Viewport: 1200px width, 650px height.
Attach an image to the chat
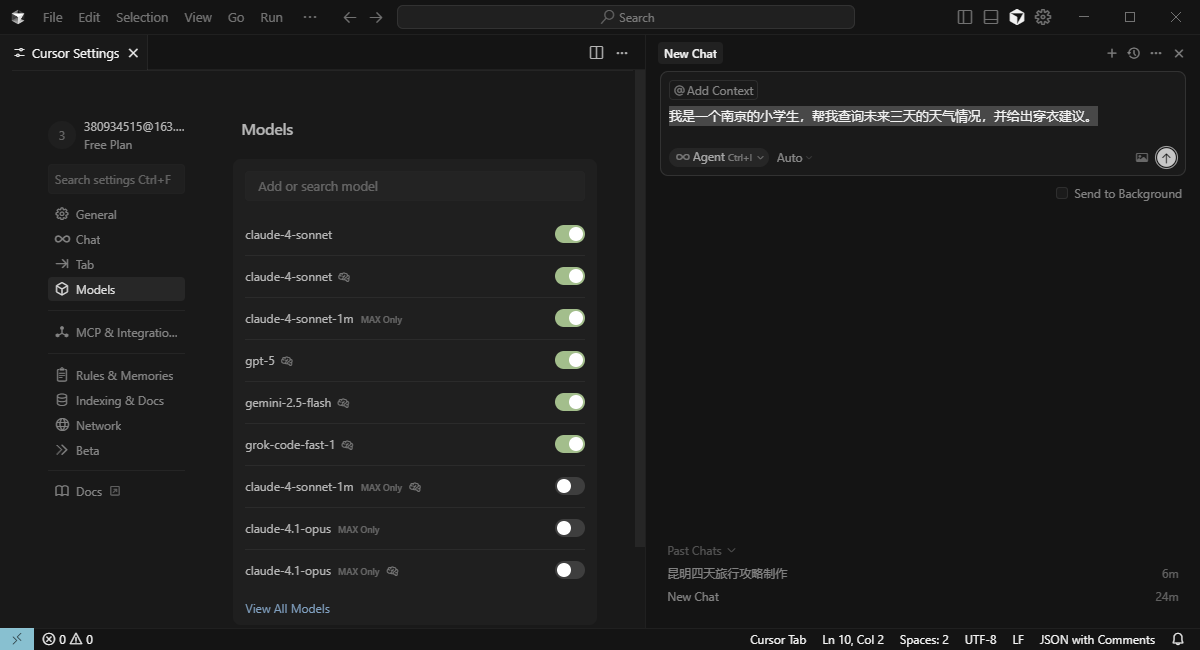point(1142,157)
